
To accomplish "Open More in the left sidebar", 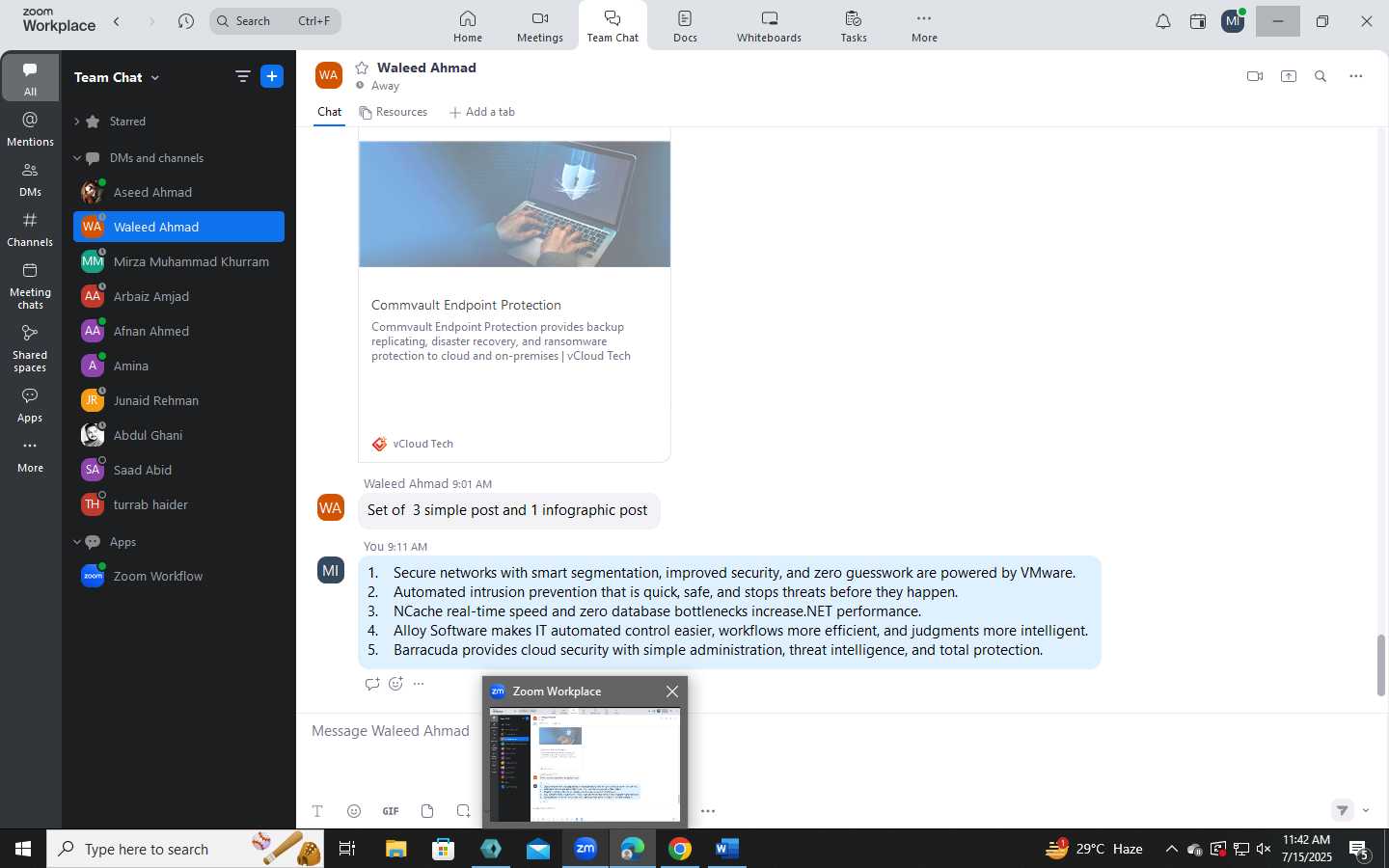I will click(x=30, y=455).
